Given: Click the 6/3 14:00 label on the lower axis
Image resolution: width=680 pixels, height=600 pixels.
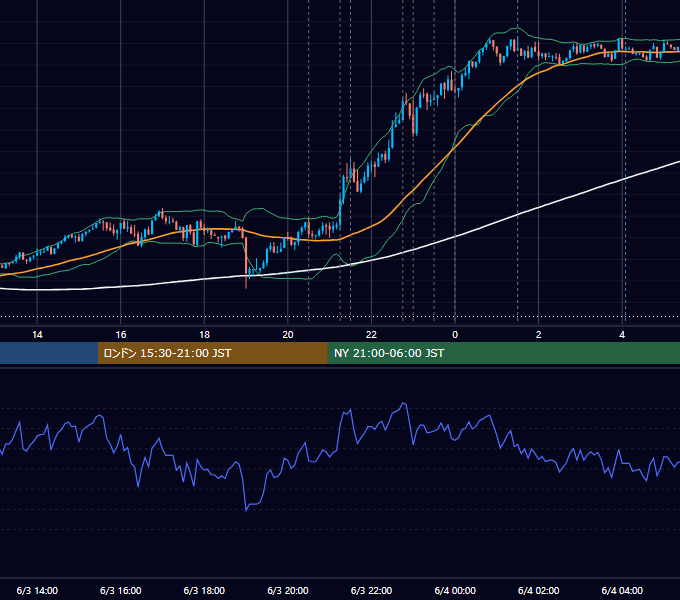Looking at the screenshot, I should [x=37, y=590].
